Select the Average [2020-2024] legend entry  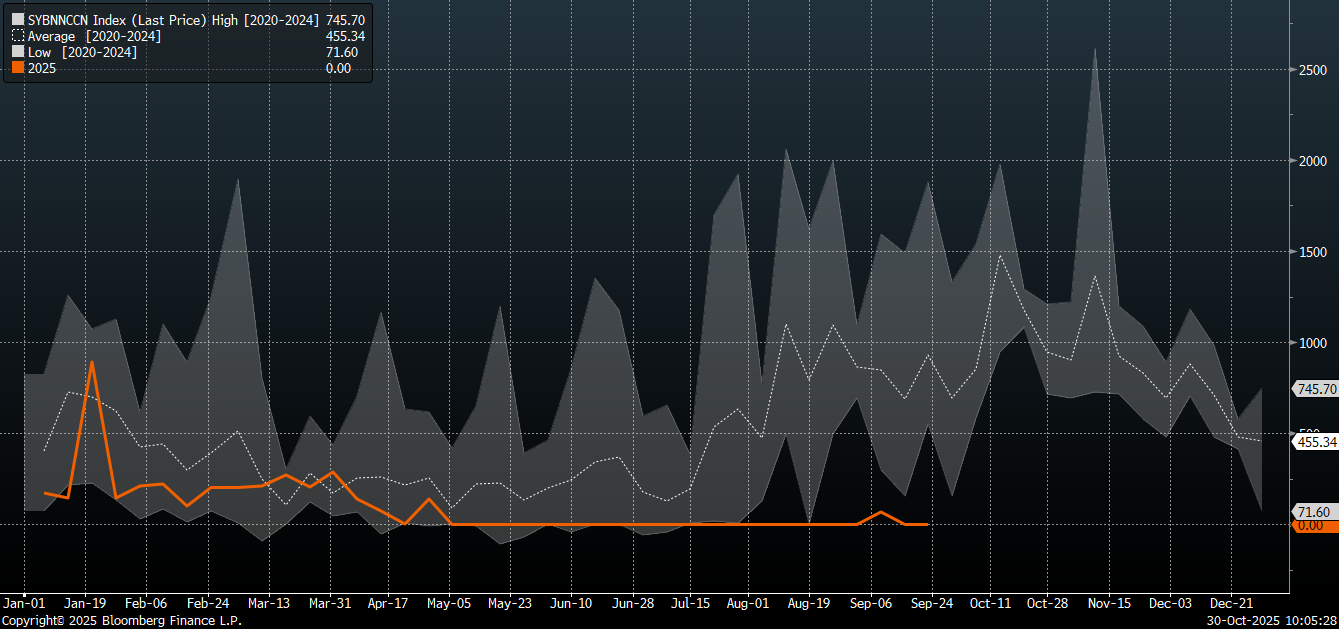(94, 36)
